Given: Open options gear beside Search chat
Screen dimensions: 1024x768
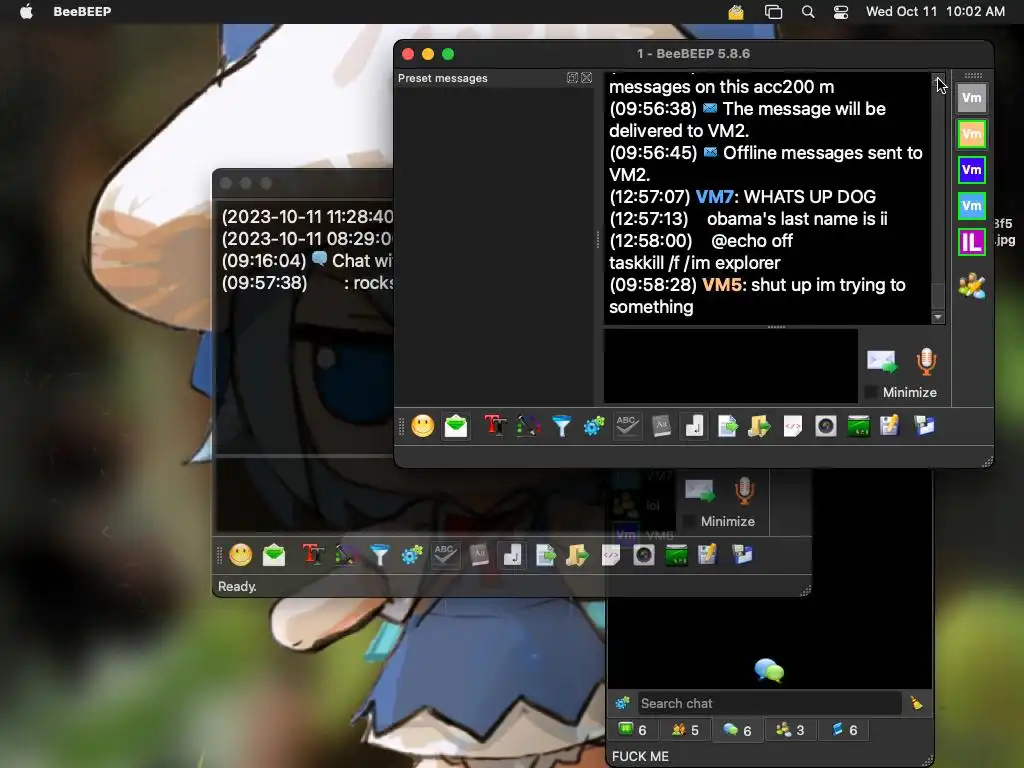Looking at the screenshot, I should click(622, 703).
